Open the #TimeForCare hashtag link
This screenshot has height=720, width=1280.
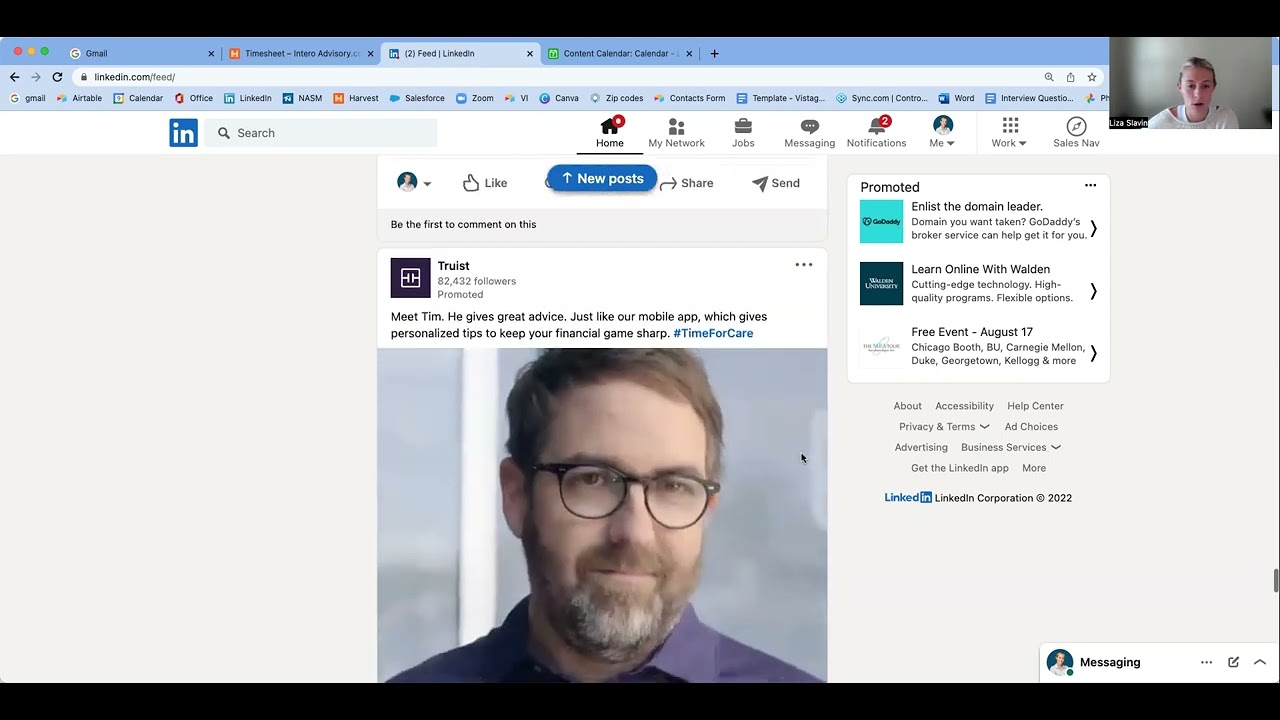point(713,333)
